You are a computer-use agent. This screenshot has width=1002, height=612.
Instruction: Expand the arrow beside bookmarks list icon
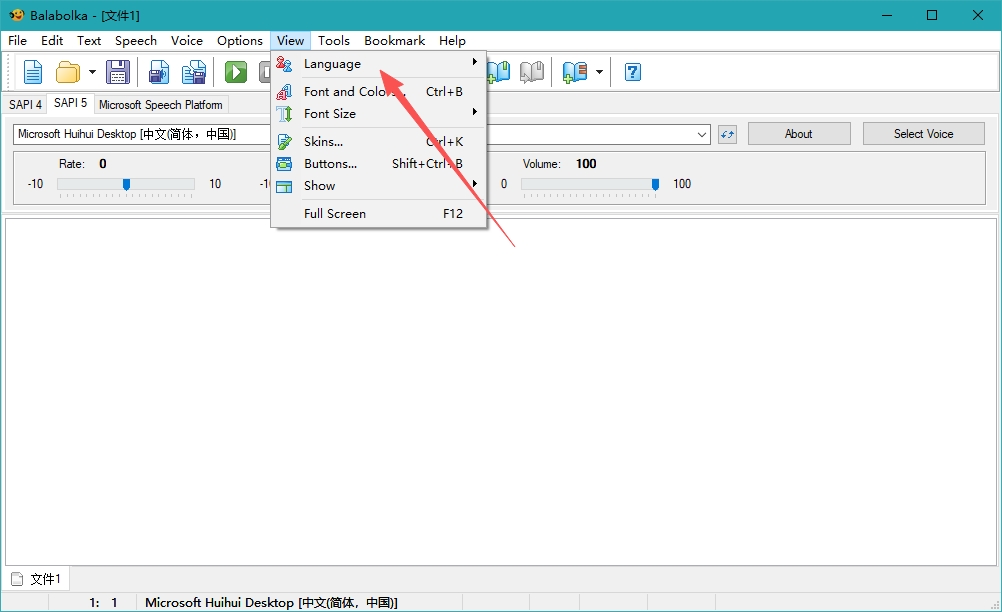tap(599, 72)
